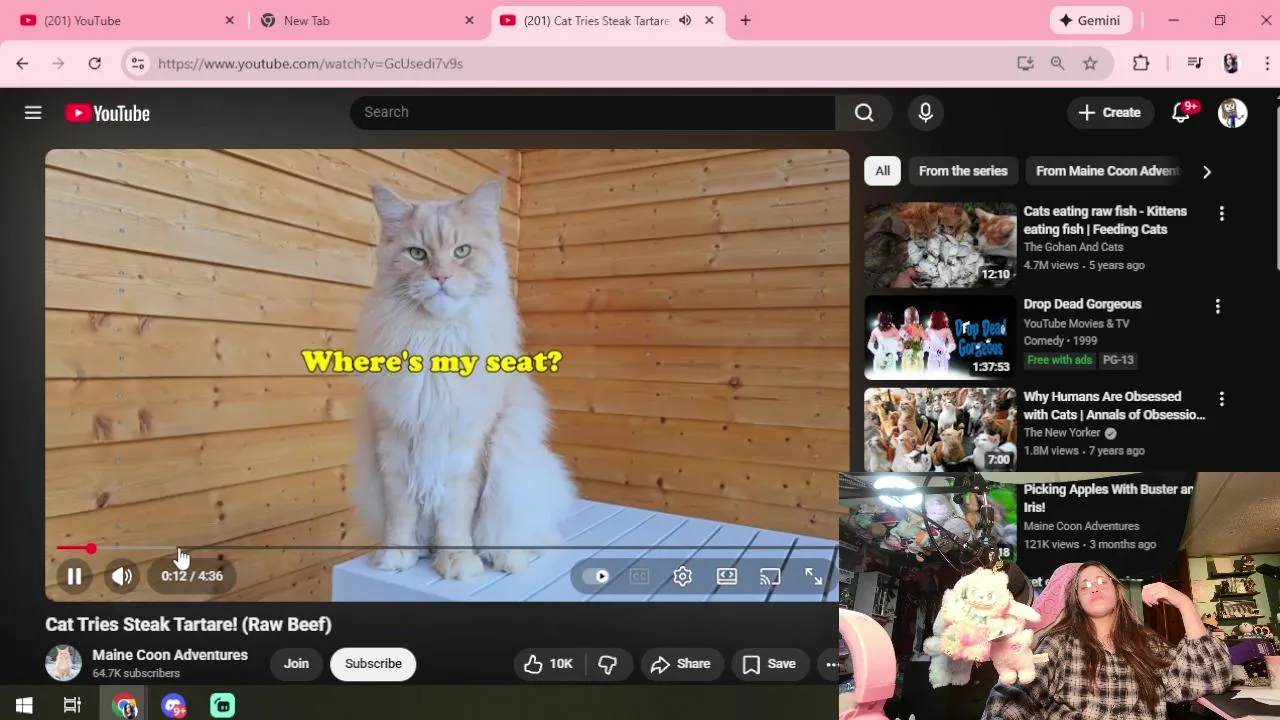Switch to theater mode
Image resolution: width=1280 pixels, height=720 pixels.
pos(727,576)
